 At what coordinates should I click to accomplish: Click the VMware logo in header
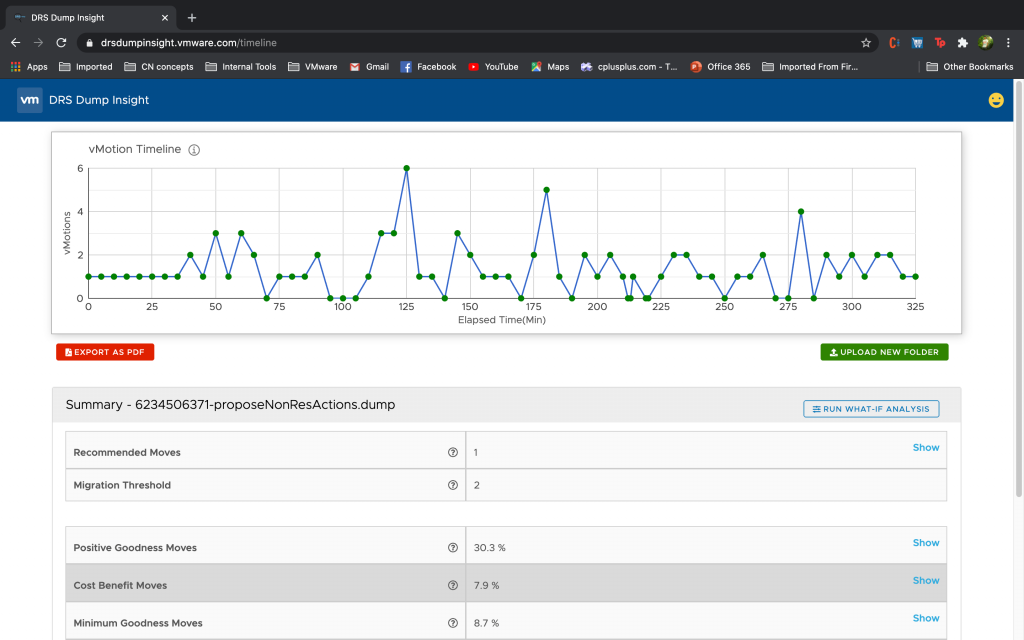coord(30,100)
